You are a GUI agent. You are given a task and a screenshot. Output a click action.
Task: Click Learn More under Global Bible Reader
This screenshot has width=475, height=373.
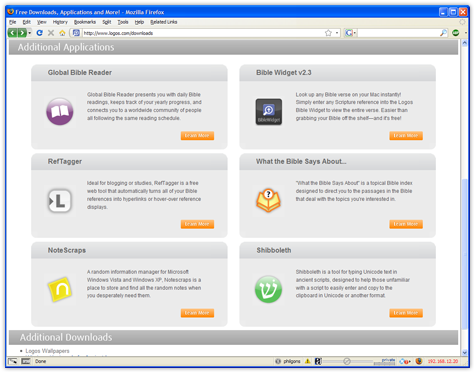tap(197, 136)
